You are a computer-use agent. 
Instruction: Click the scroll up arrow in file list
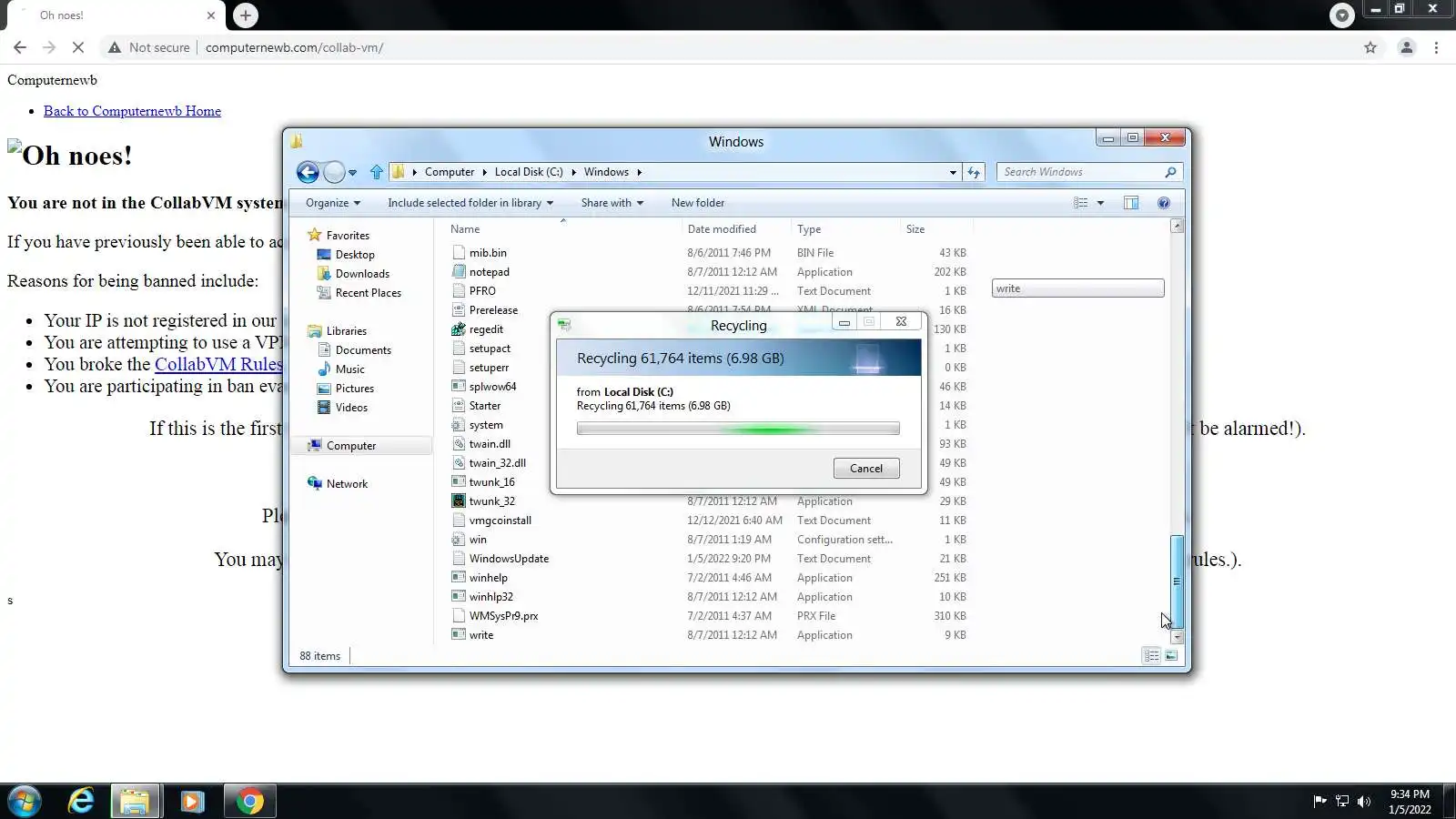[x=1177, y=226]
